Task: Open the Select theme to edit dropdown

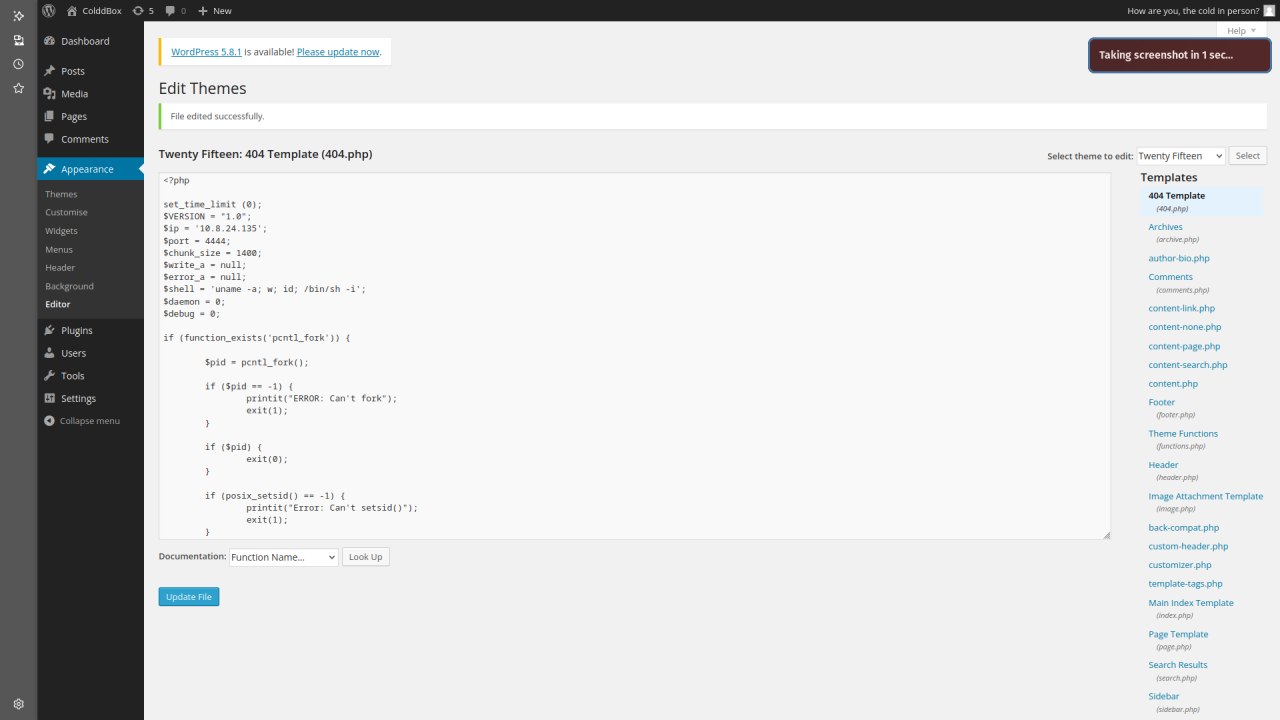Action: pos(1180,156)
